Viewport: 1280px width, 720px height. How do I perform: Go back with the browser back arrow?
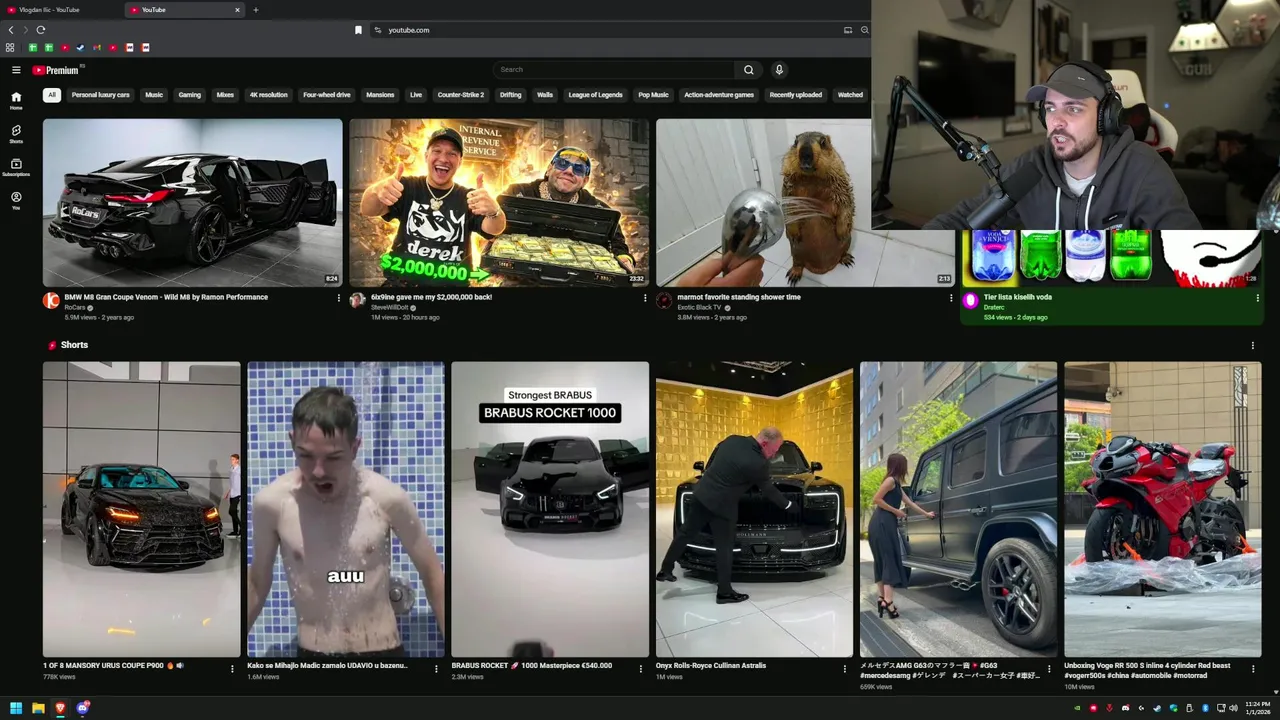click(x=11, y=30)
